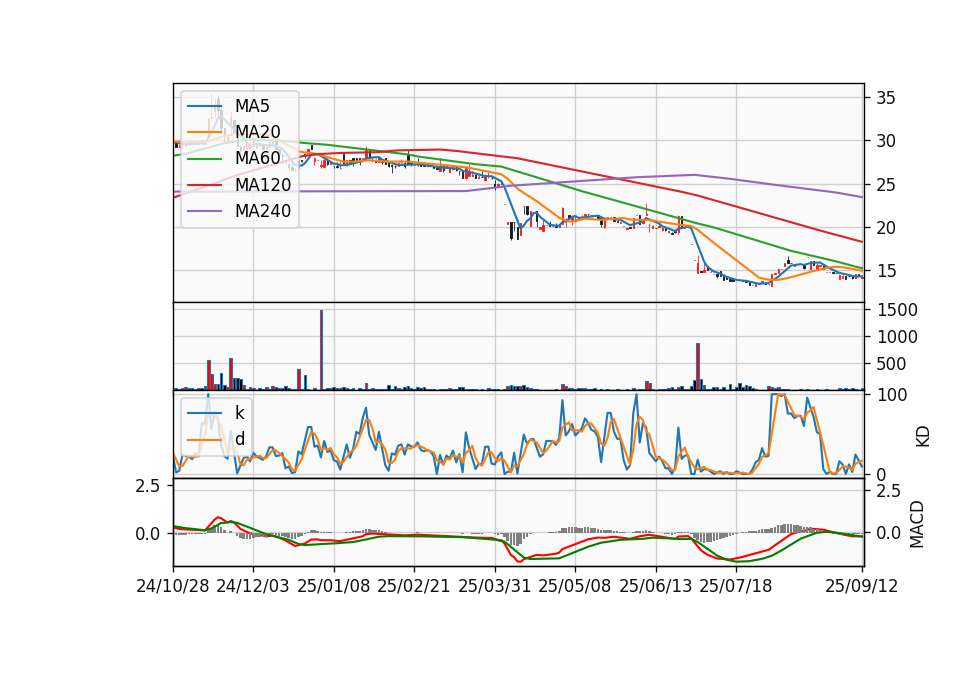Click the price axis value 15
Screen dimensions: 960x690
885,271
